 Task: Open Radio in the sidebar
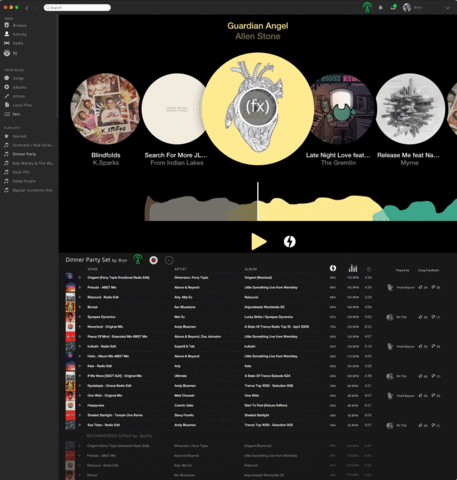tap(18, 43)
